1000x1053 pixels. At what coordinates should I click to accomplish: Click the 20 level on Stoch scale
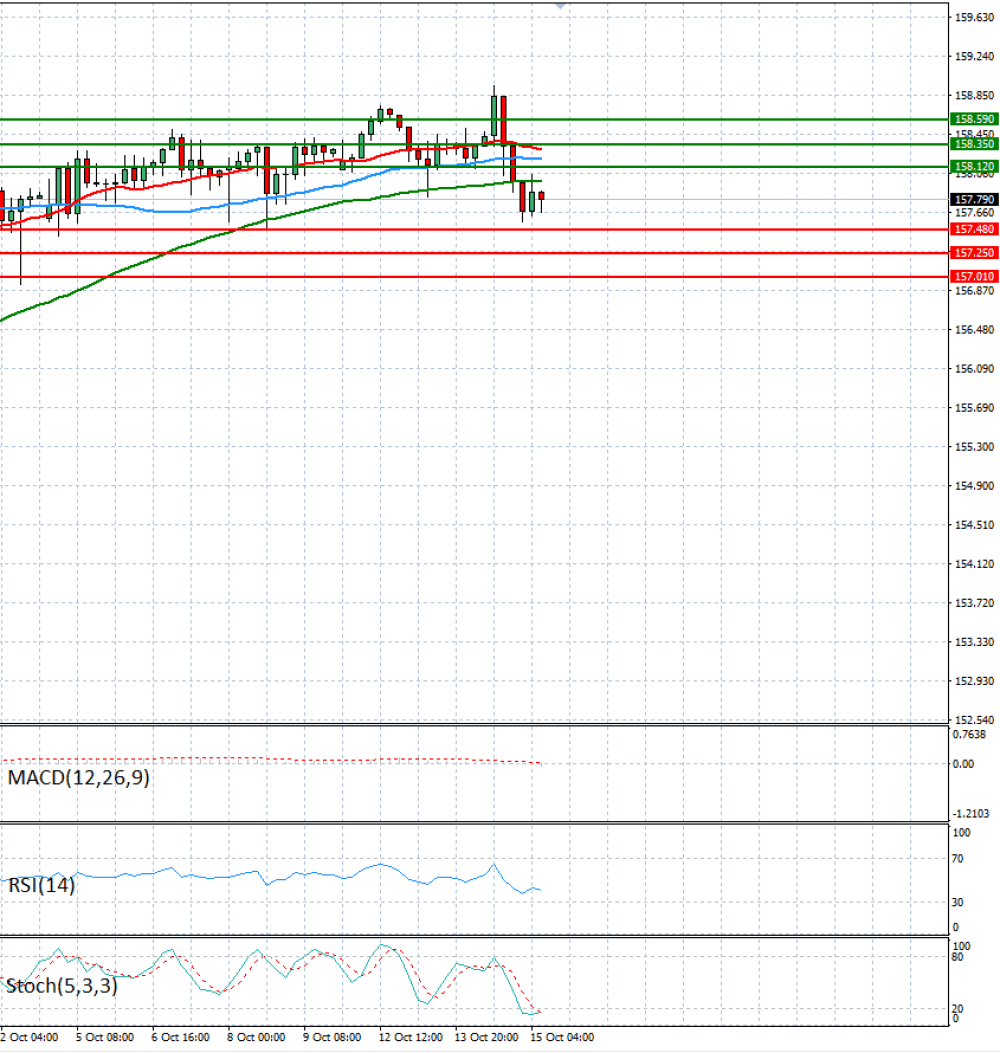click(958, 1009)
